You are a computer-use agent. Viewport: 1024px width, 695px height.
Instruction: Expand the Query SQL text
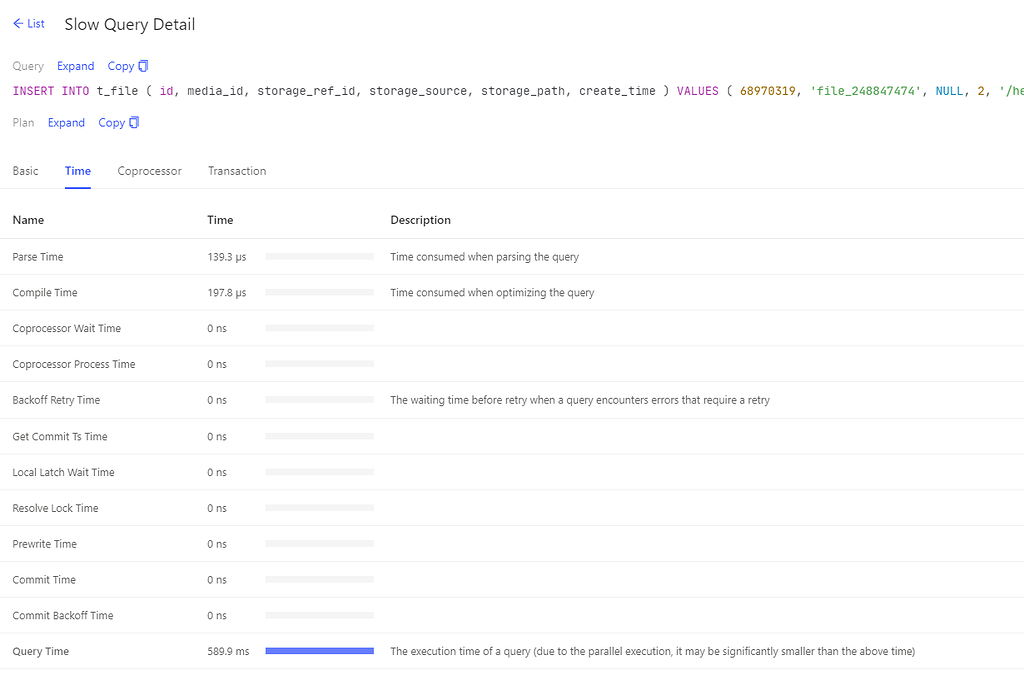click(75, 66)
